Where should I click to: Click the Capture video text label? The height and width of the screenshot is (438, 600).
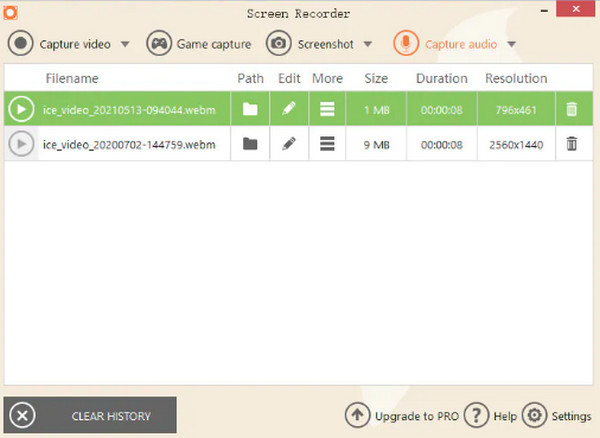pos(75,44)
